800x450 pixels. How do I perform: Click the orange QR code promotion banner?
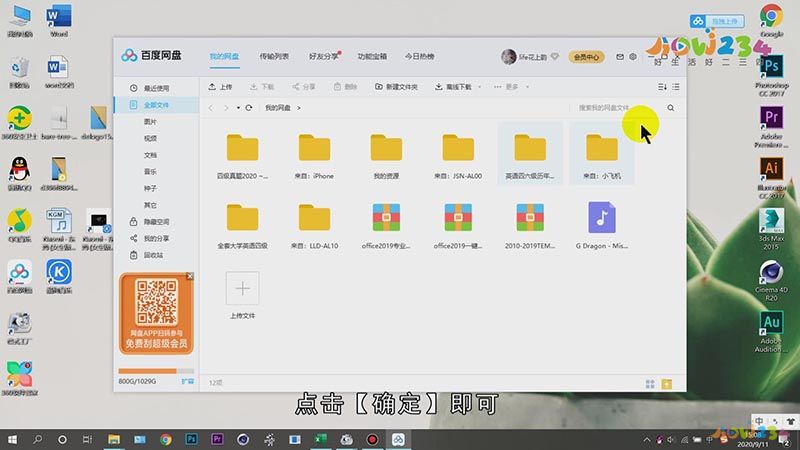156,313
